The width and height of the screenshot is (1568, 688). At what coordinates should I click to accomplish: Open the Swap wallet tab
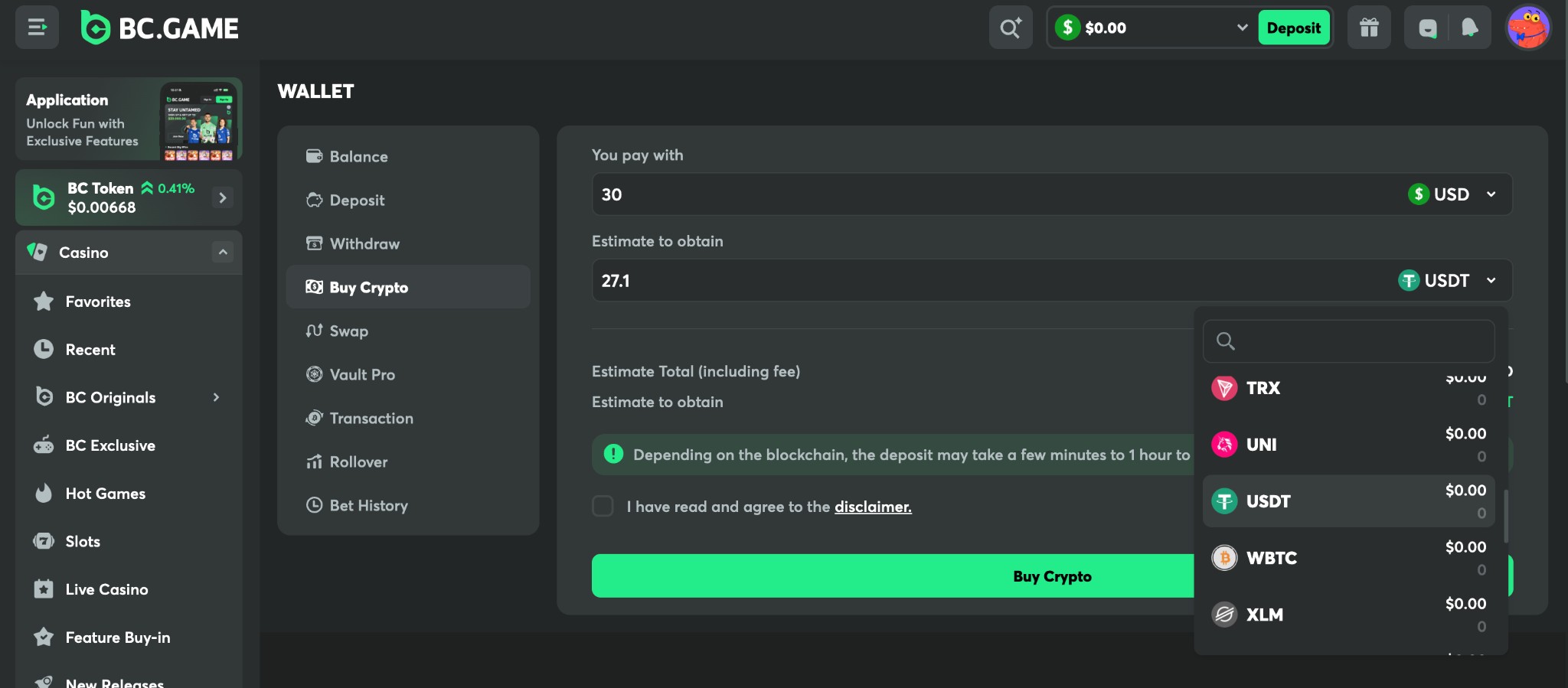point(348,331)
